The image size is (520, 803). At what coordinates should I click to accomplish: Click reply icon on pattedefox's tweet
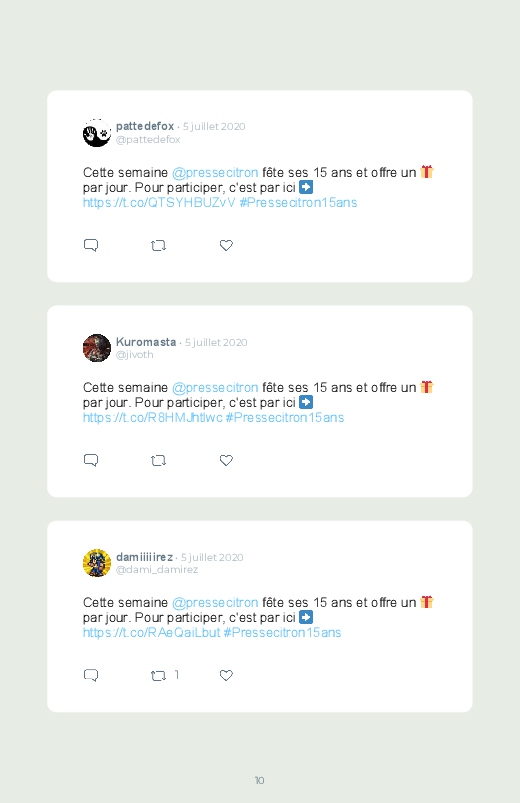(91, 245)
